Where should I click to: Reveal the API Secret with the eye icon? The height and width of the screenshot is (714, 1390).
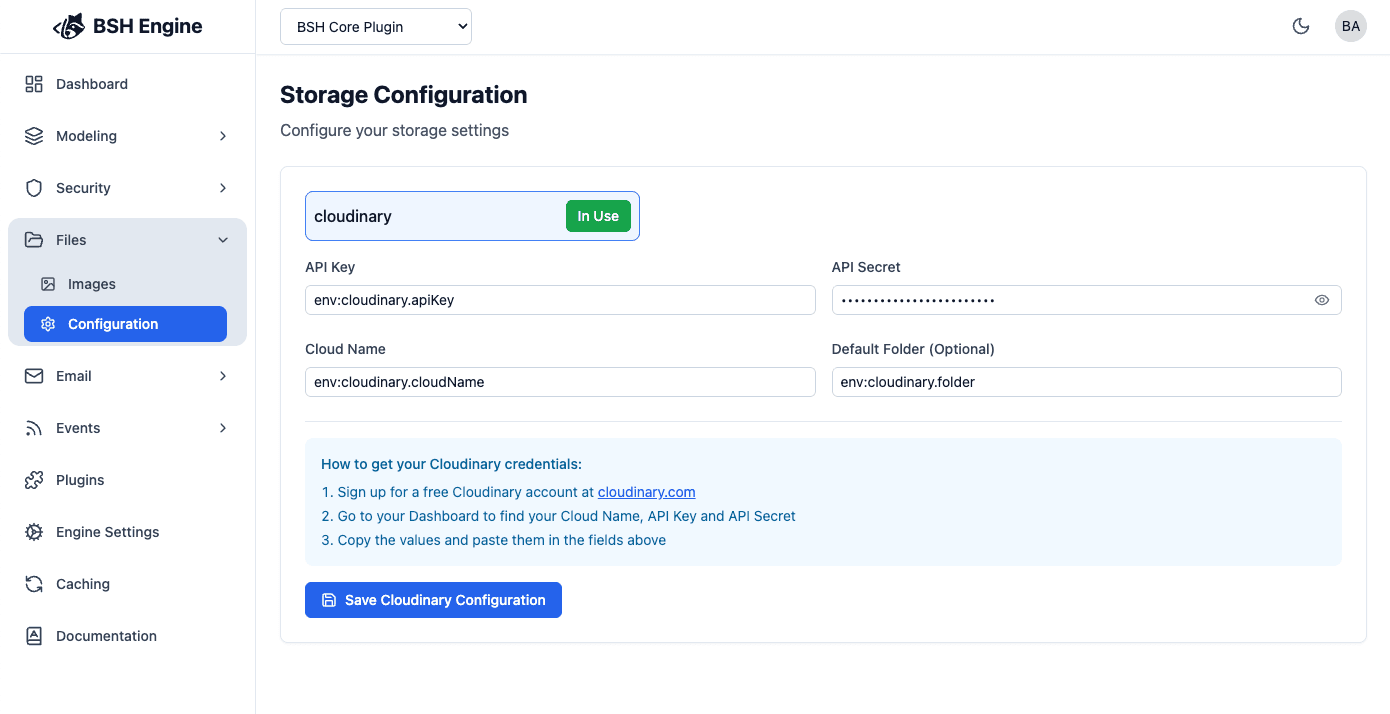(x=1322, y=299)
